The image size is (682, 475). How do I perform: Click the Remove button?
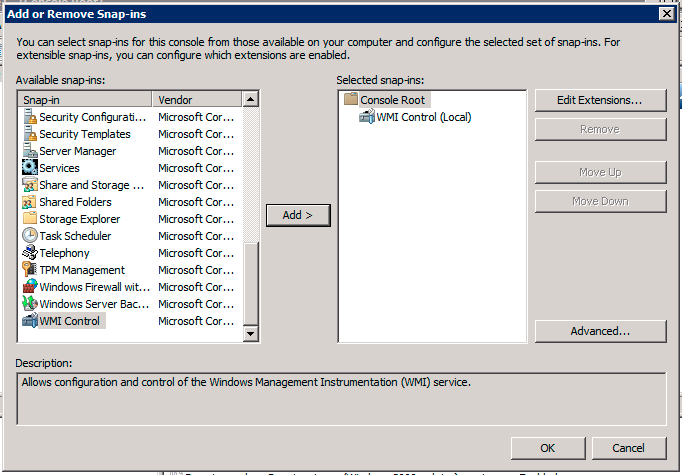[x=600, y=129]
